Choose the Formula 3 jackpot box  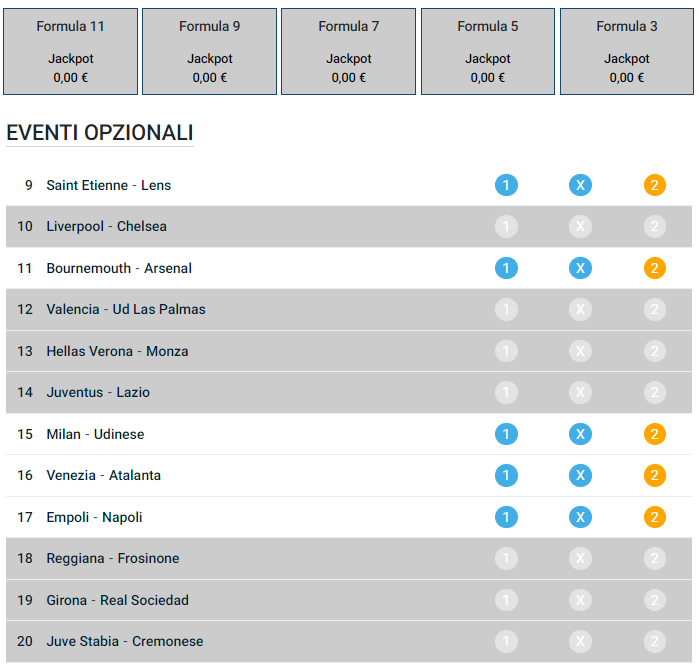coord(627,51)
